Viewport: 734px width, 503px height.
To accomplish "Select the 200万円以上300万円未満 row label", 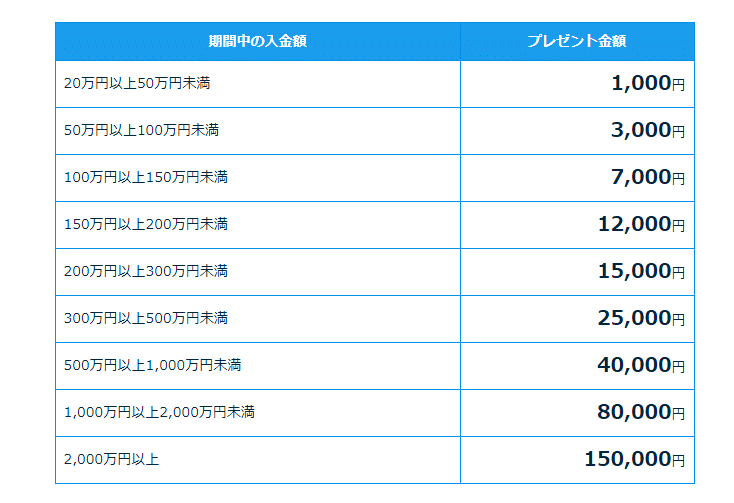I will pos(146,271).
